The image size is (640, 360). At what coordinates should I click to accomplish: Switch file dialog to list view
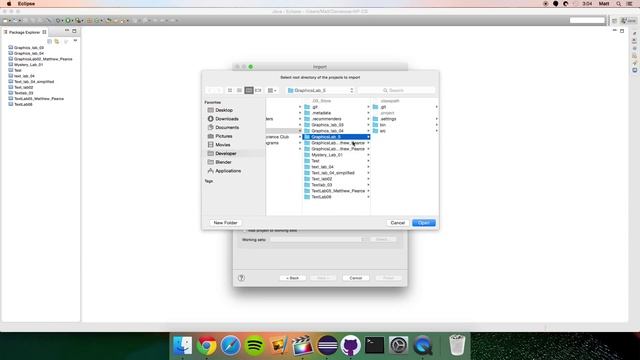[239, 90]
